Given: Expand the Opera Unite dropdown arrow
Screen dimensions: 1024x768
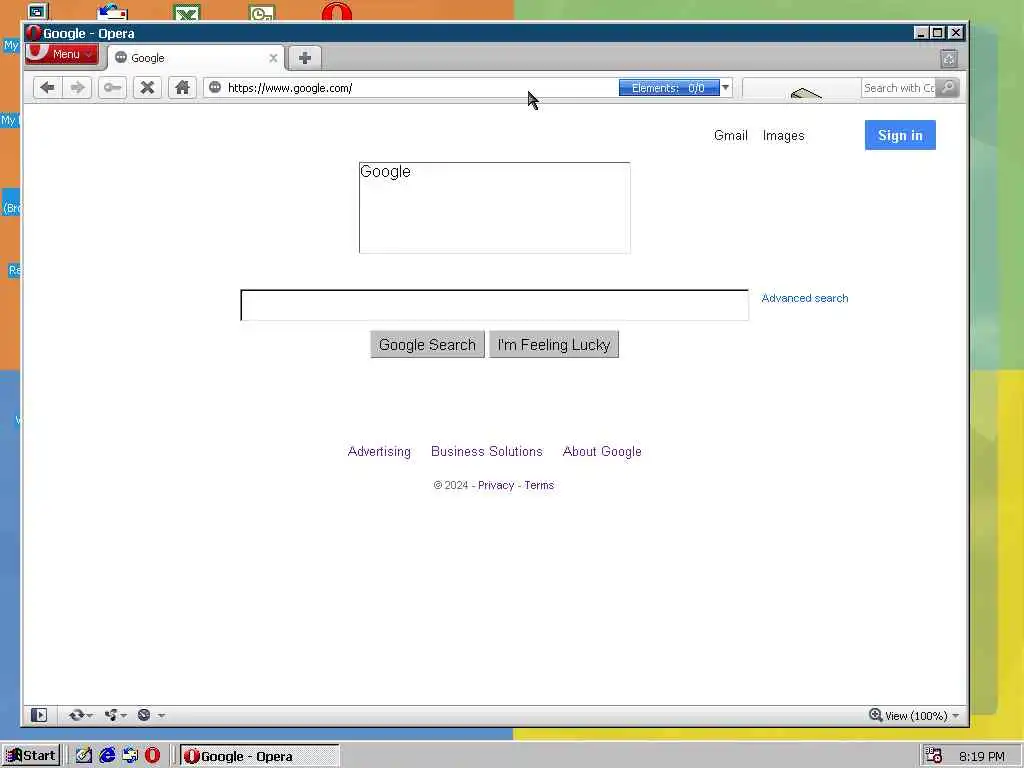Looking at the screenshot, I should (123, 716).
